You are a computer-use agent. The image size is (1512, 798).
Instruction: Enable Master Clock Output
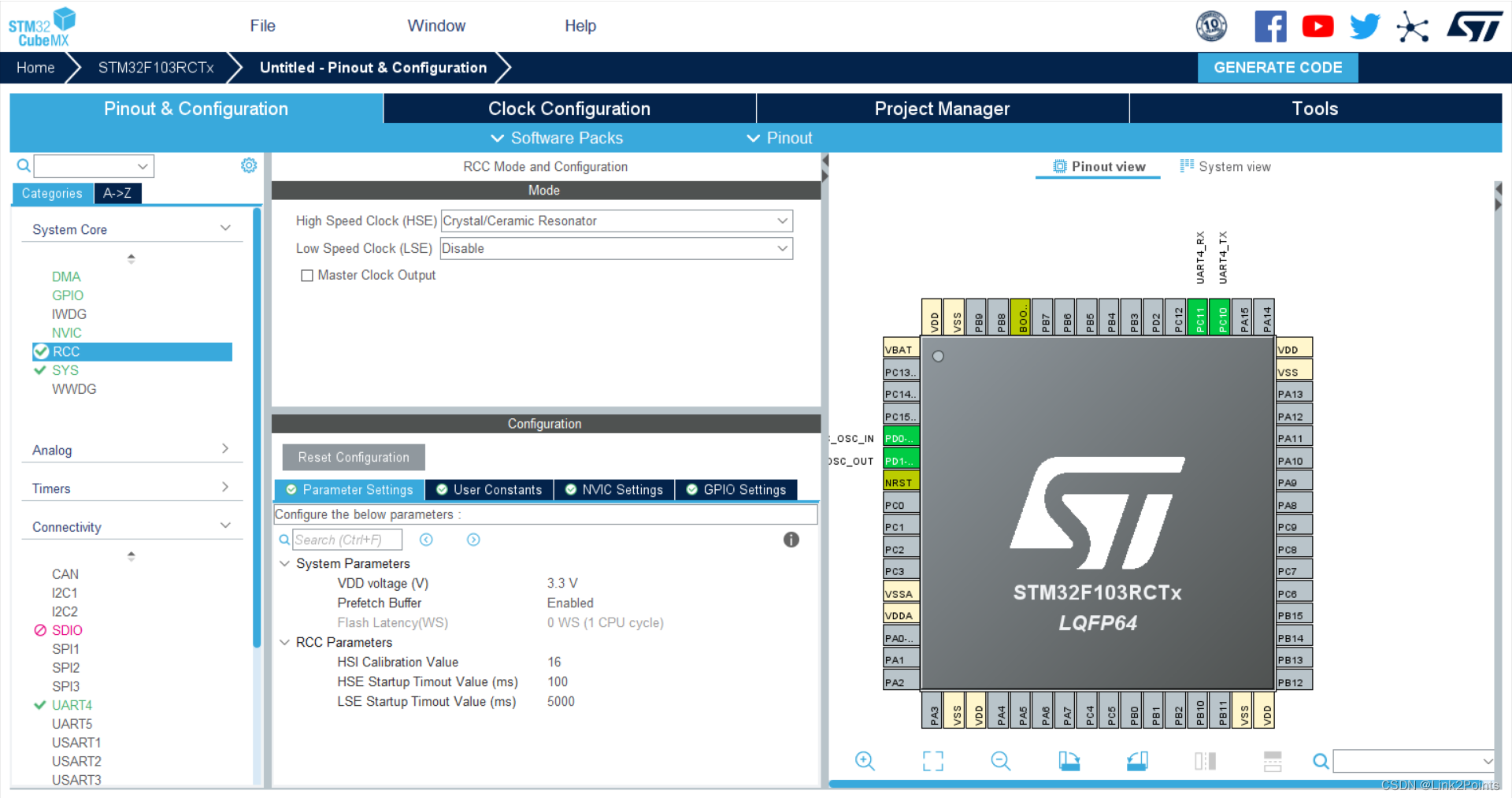coord(307,275)
